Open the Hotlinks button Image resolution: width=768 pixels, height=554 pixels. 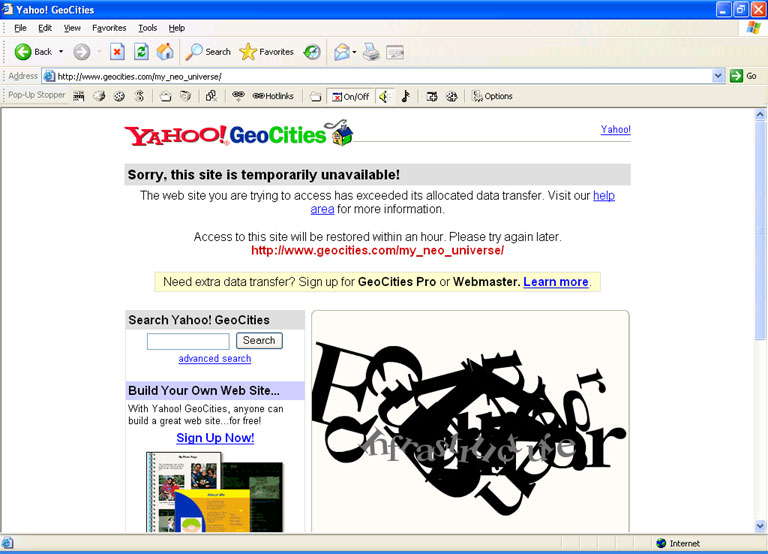(273, 96)
